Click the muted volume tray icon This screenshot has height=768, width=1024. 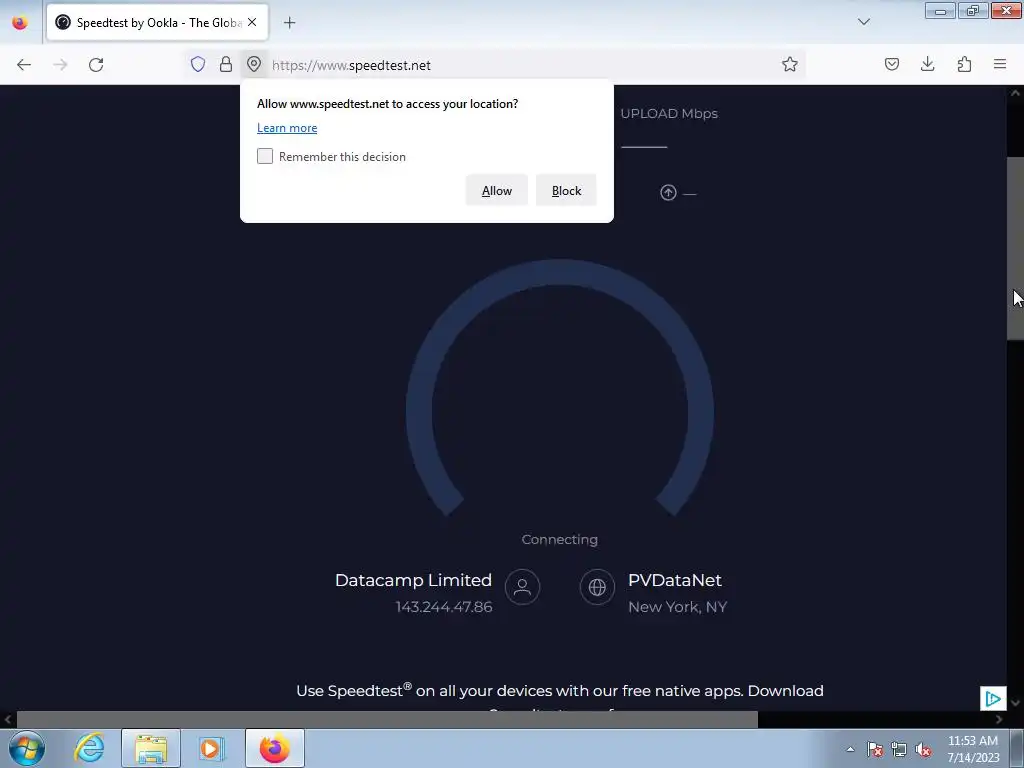923,749
